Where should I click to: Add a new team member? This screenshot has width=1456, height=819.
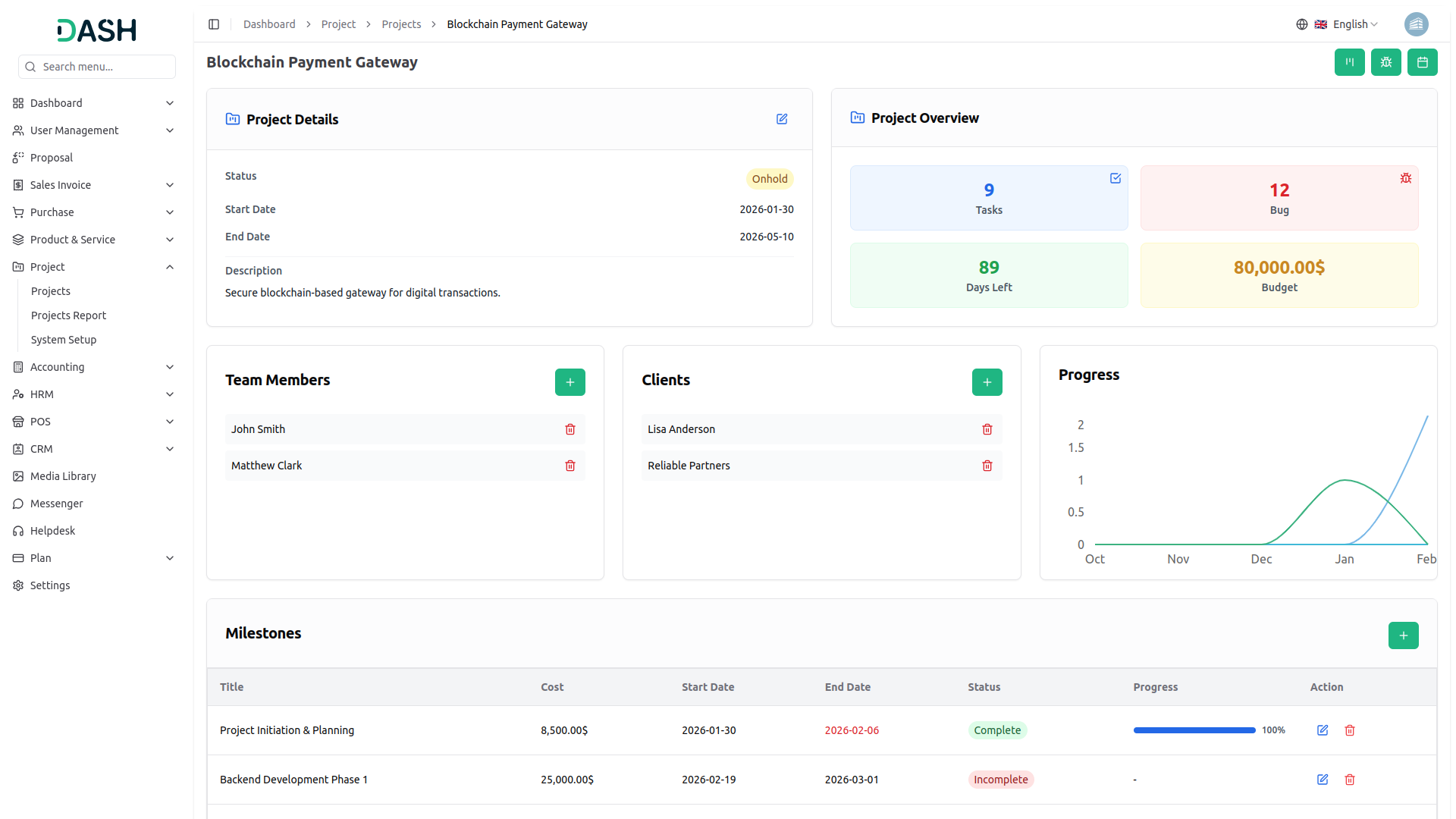coord(570,382)
